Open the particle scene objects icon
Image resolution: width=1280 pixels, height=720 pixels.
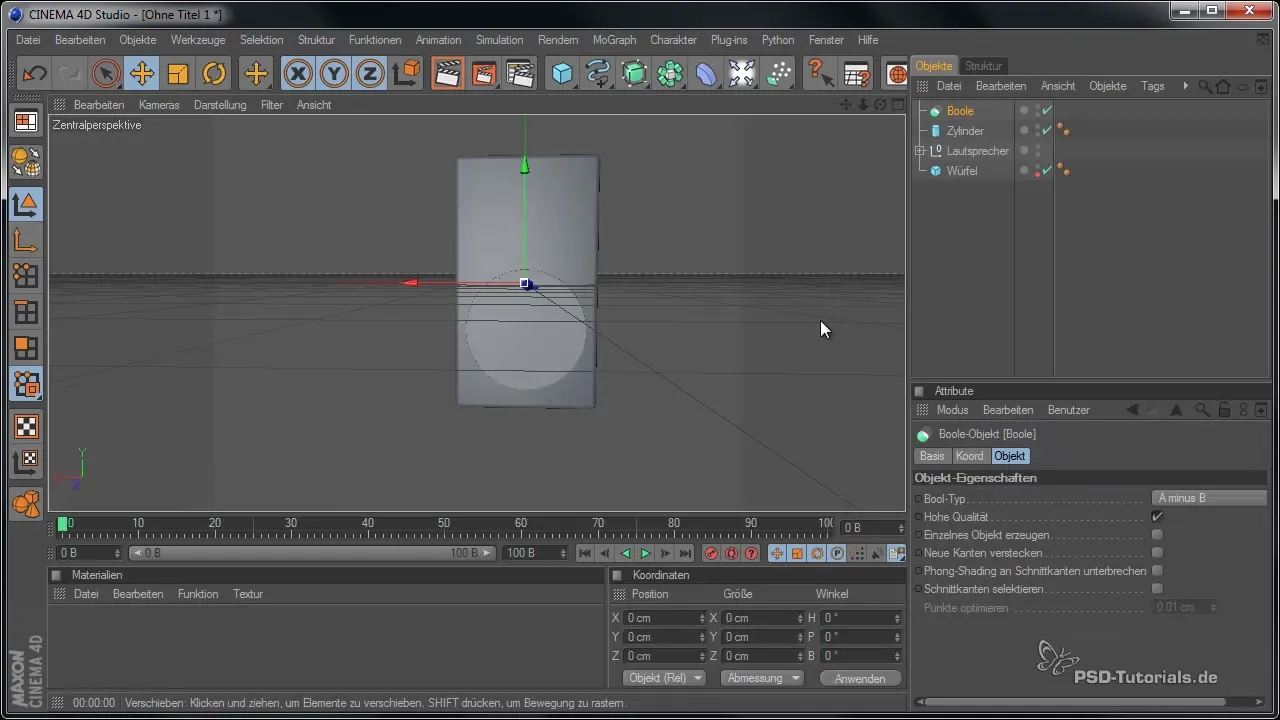[778, 74]
